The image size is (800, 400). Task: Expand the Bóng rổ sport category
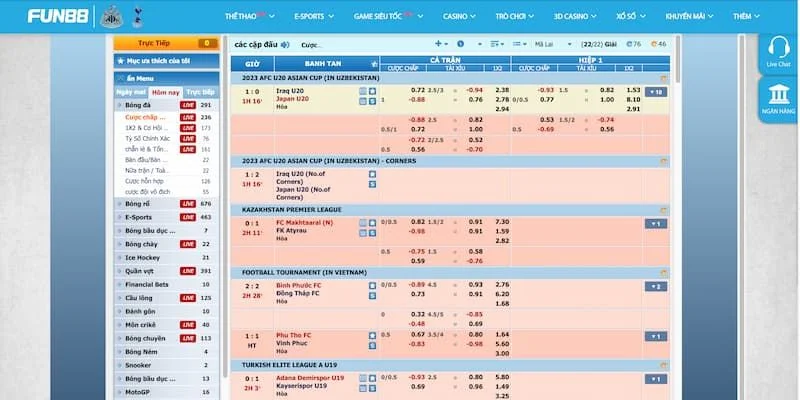click(139, 203)
